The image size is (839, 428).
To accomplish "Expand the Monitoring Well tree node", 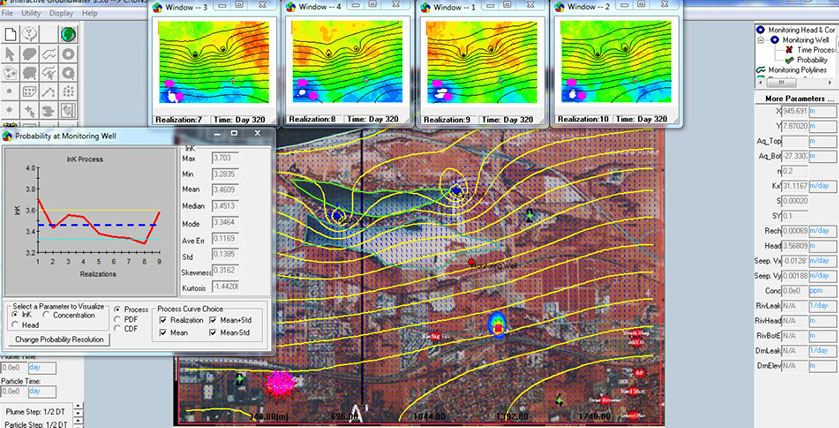I will pos(763,38).
